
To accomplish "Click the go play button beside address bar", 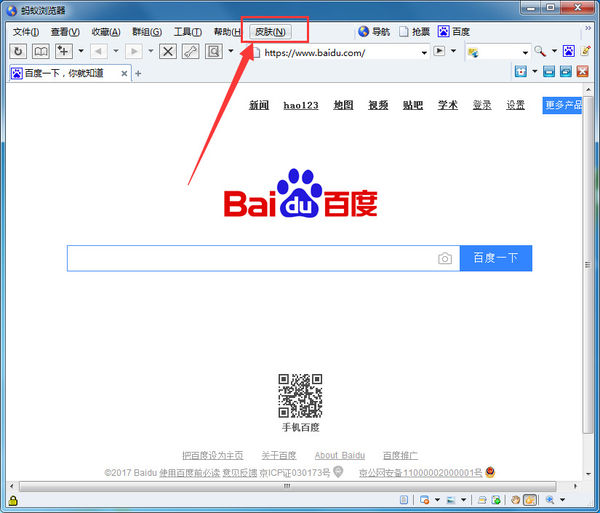I will (439, 51).
